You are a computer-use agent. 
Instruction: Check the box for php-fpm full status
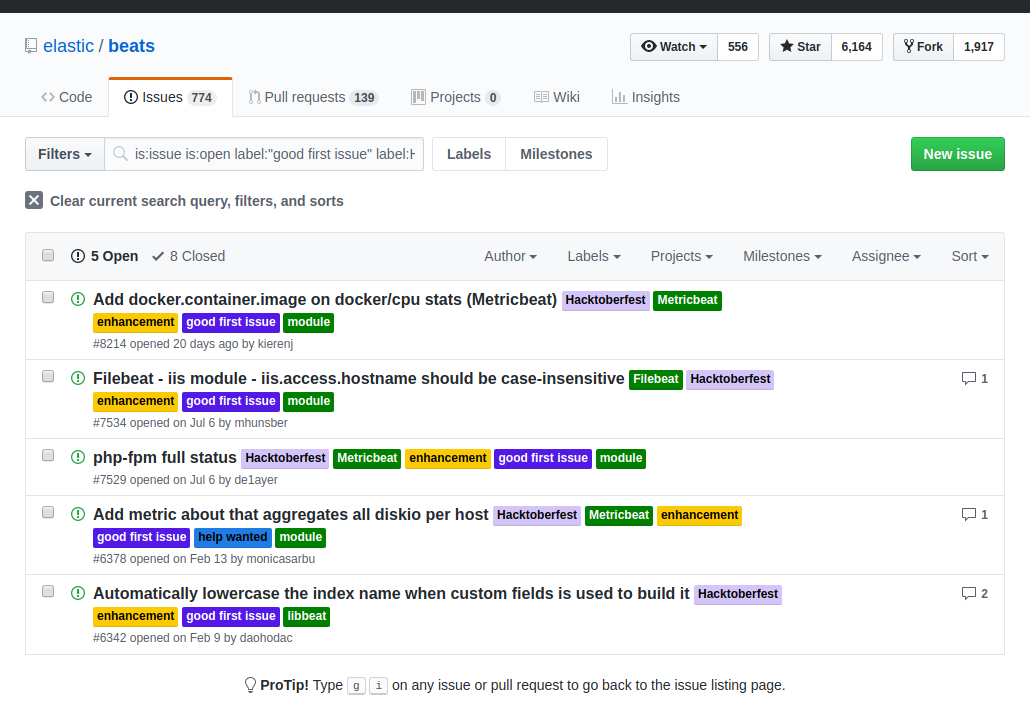(x=48, y=455)
